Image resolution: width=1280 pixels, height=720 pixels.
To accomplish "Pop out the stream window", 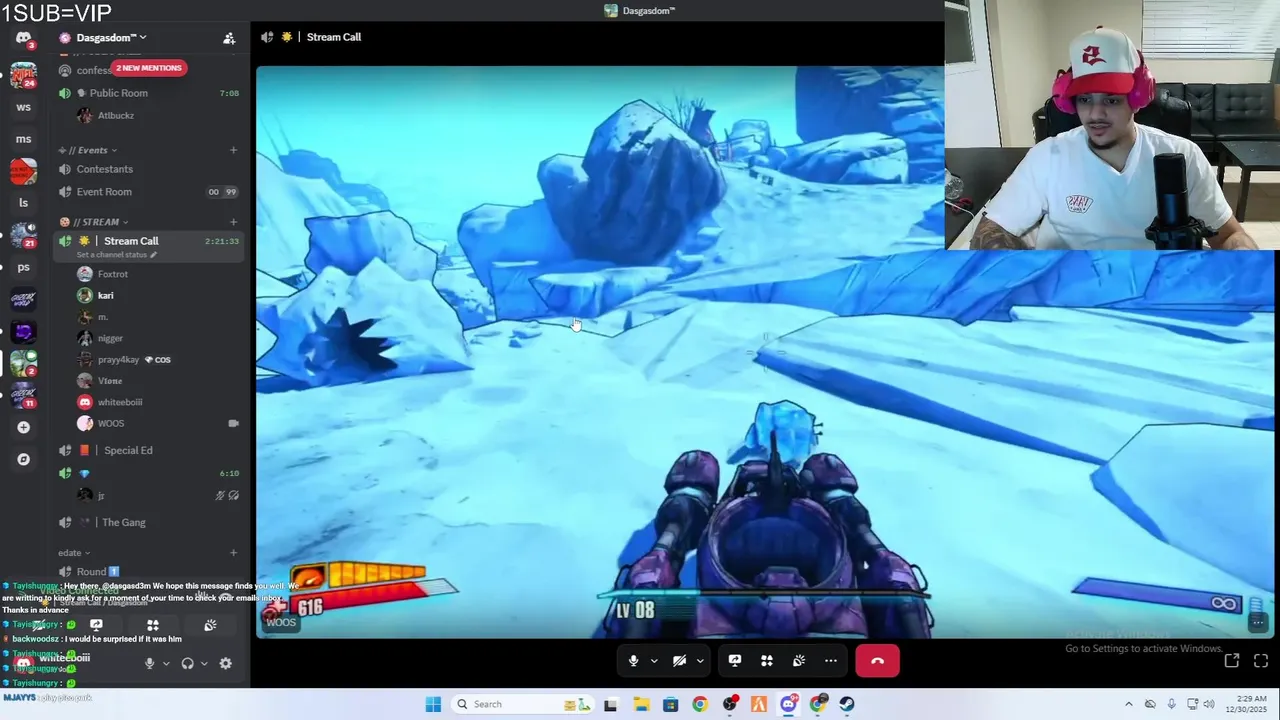I will point(1232,660).
